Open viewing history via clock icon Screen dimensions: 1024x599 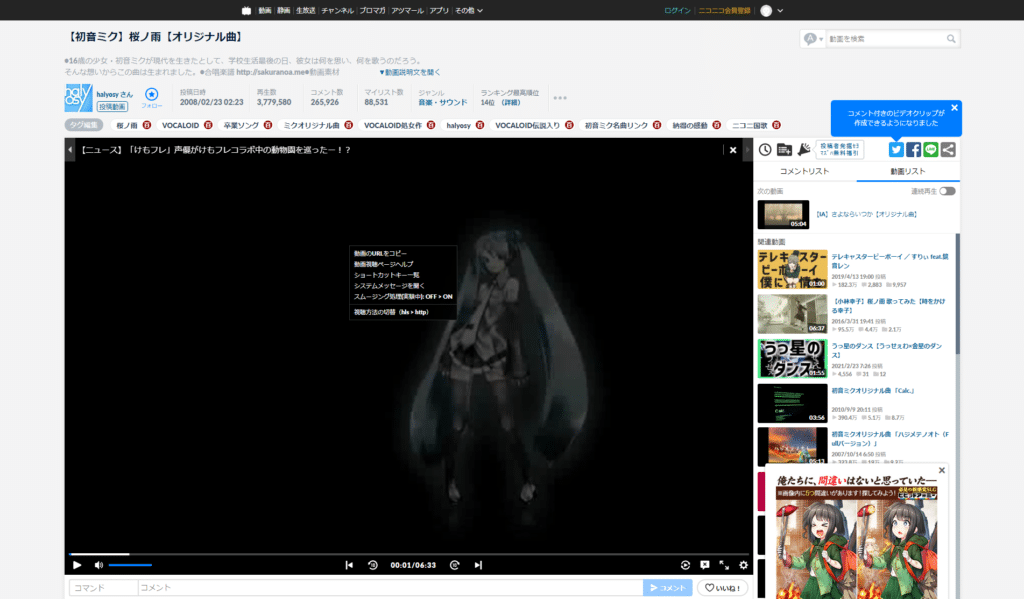[766, 149]
